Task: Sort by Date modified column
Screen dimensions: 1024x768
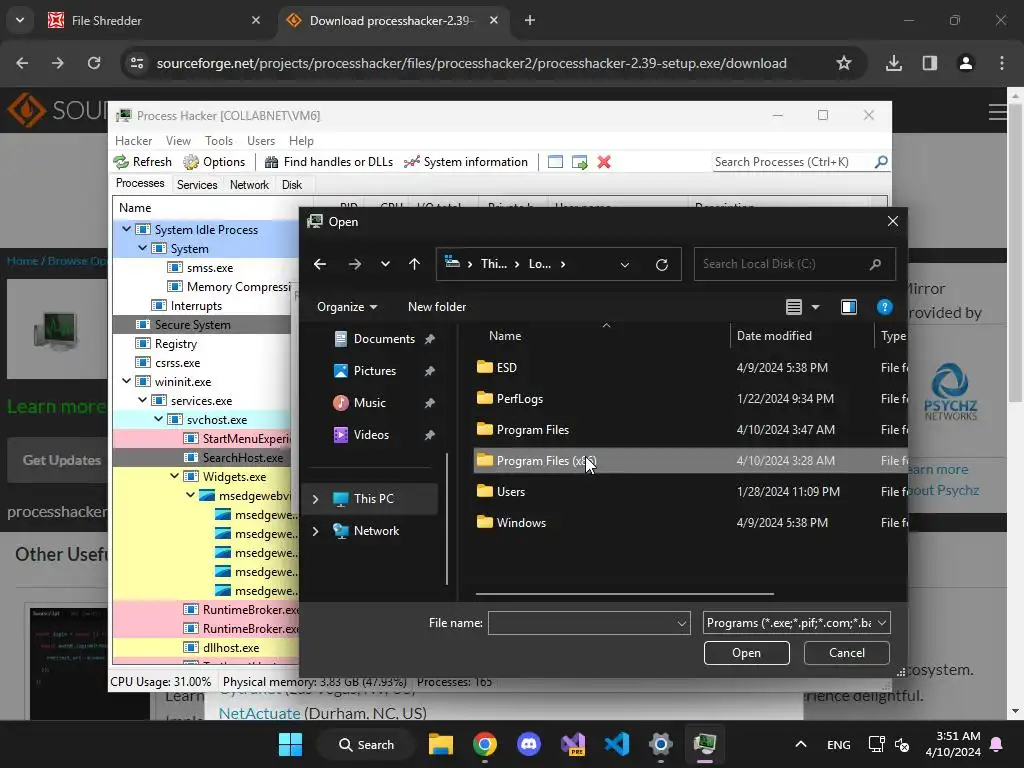Action: point(774,336)
